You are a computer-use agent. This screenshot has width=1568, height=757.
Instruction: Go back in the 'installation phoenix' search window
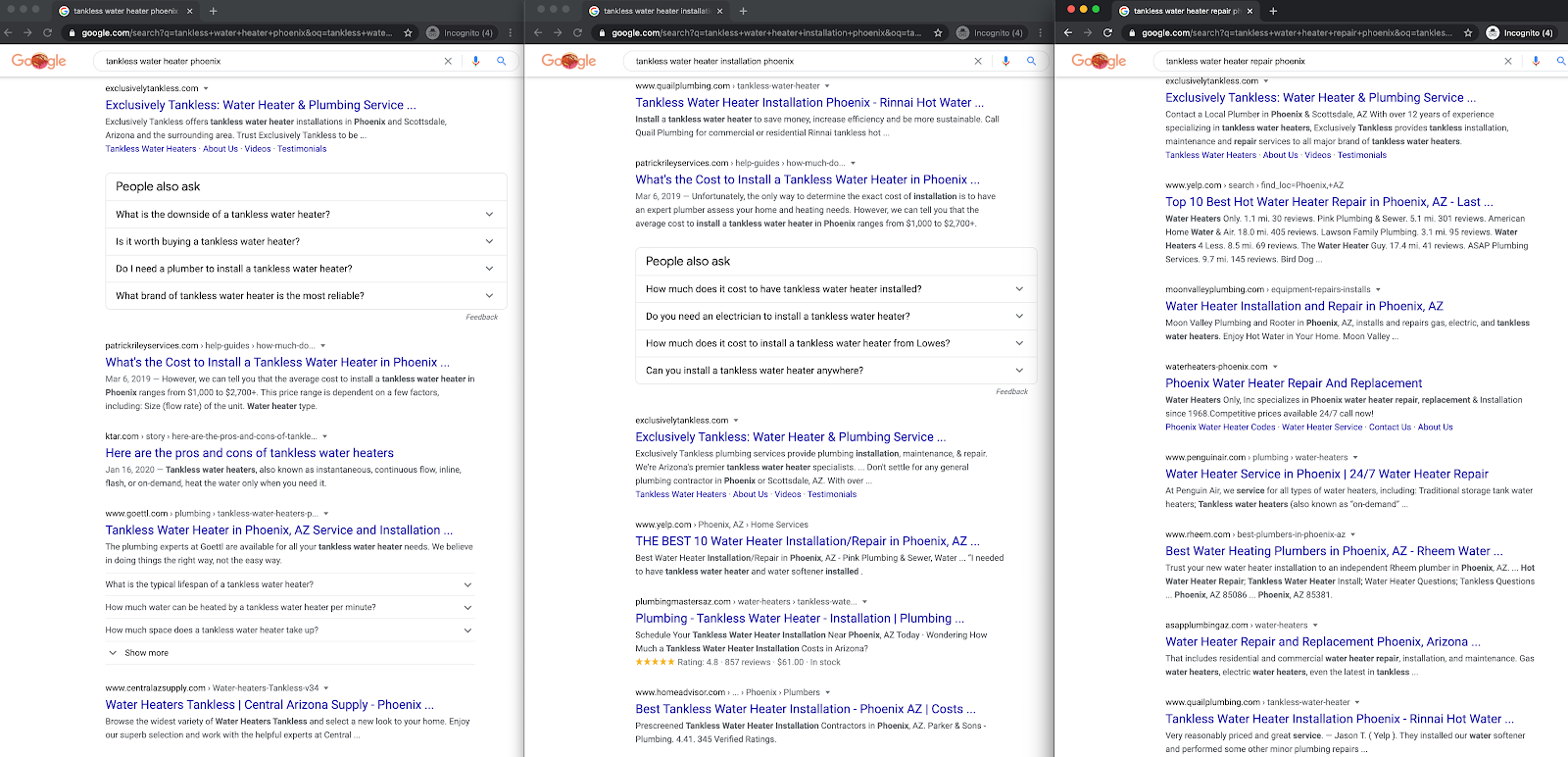[x=538, y=32]
